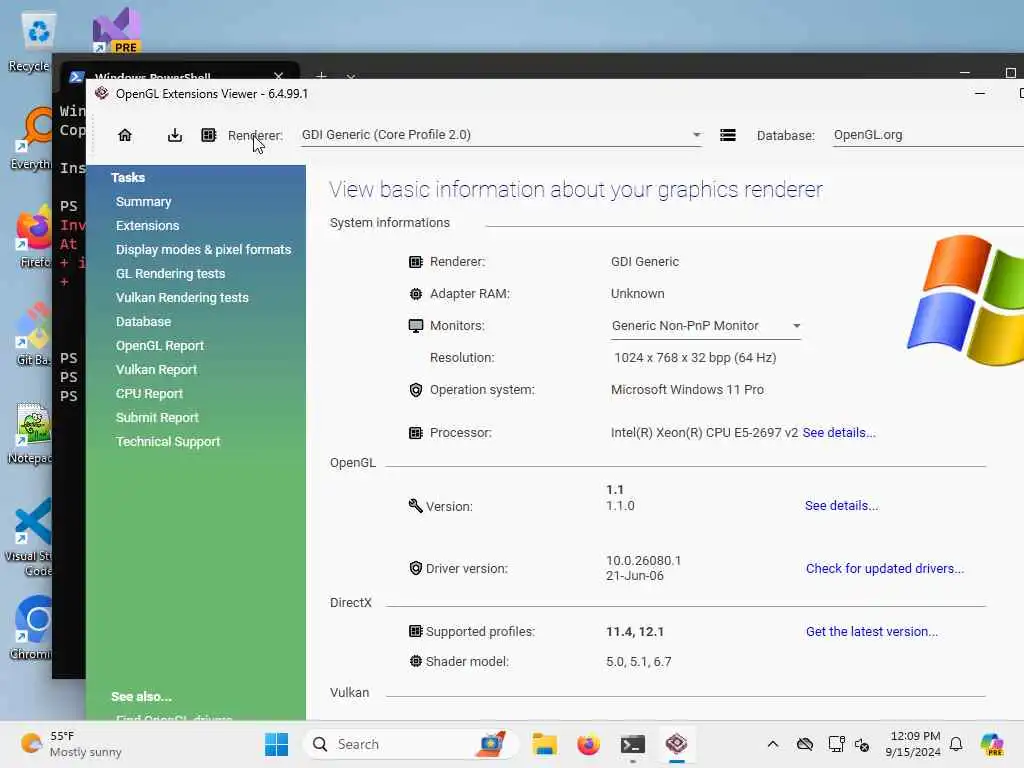Open Visual Studio Preview desktop shortcut
1024x768 pixels.
pyautogui.click(x=116, y=29)
